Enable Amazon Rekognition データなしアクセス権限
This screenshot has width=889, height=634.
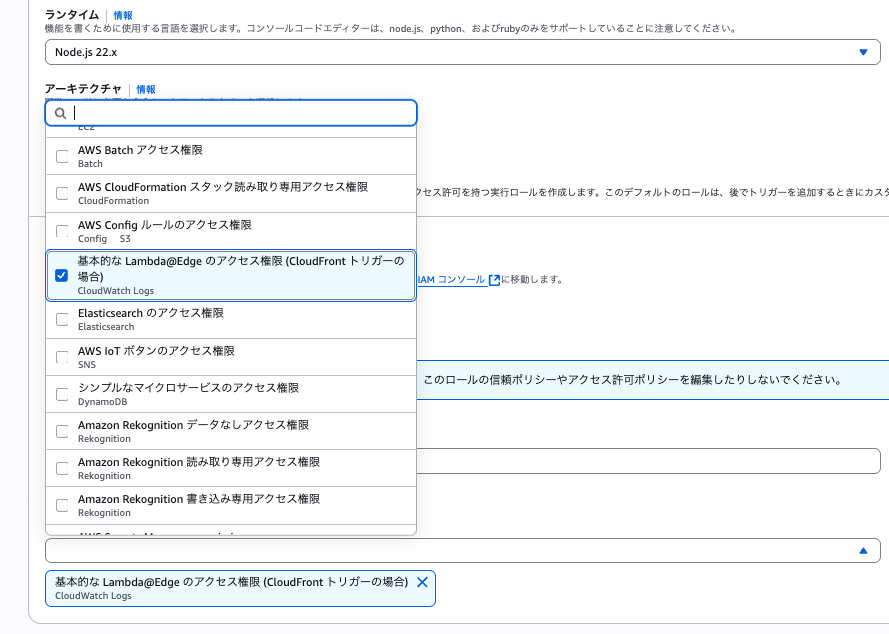coord(61,429)
